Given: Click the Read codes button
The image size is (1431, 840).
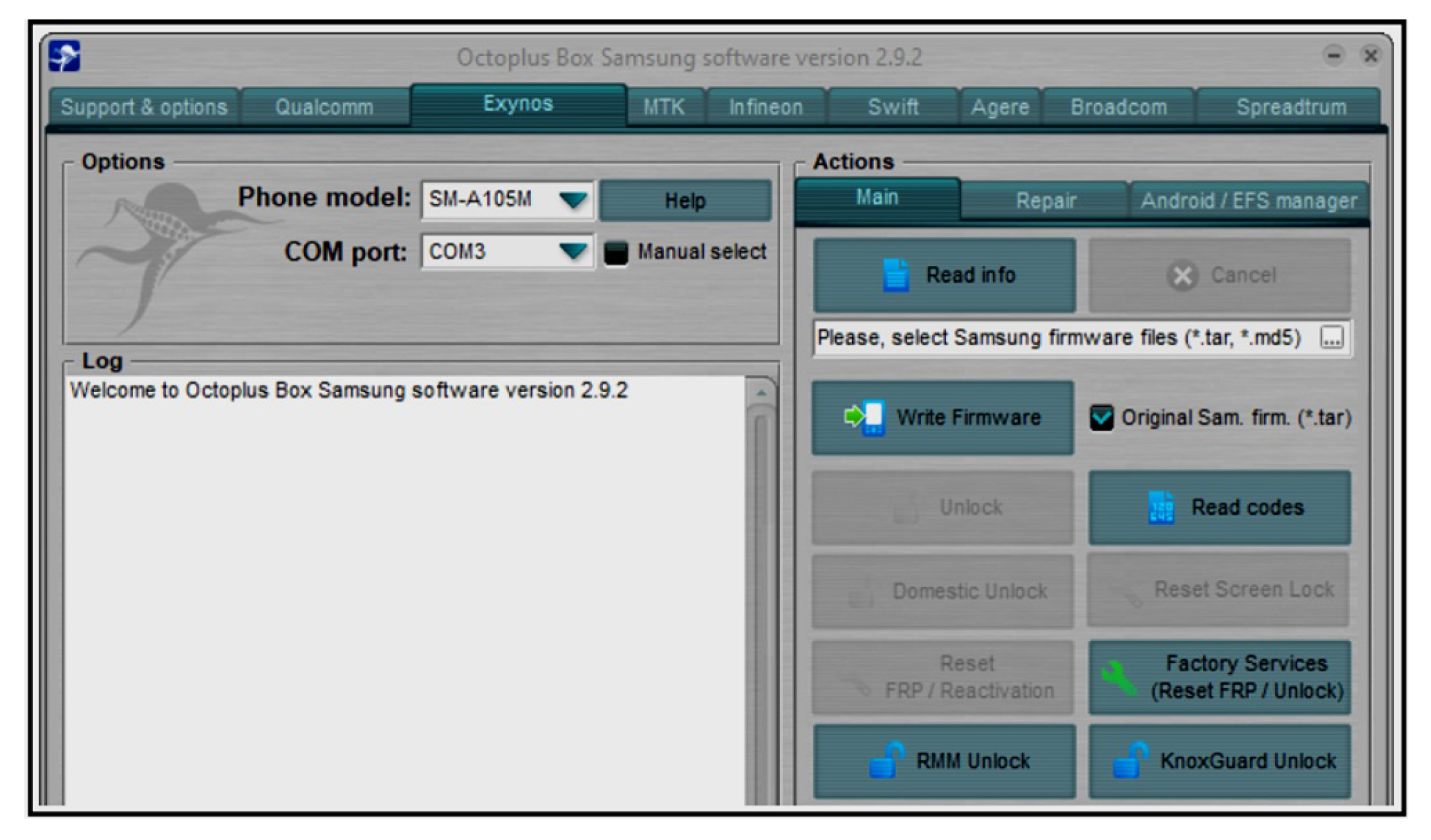Looking at the screenshot, I should click(1220, 508).
